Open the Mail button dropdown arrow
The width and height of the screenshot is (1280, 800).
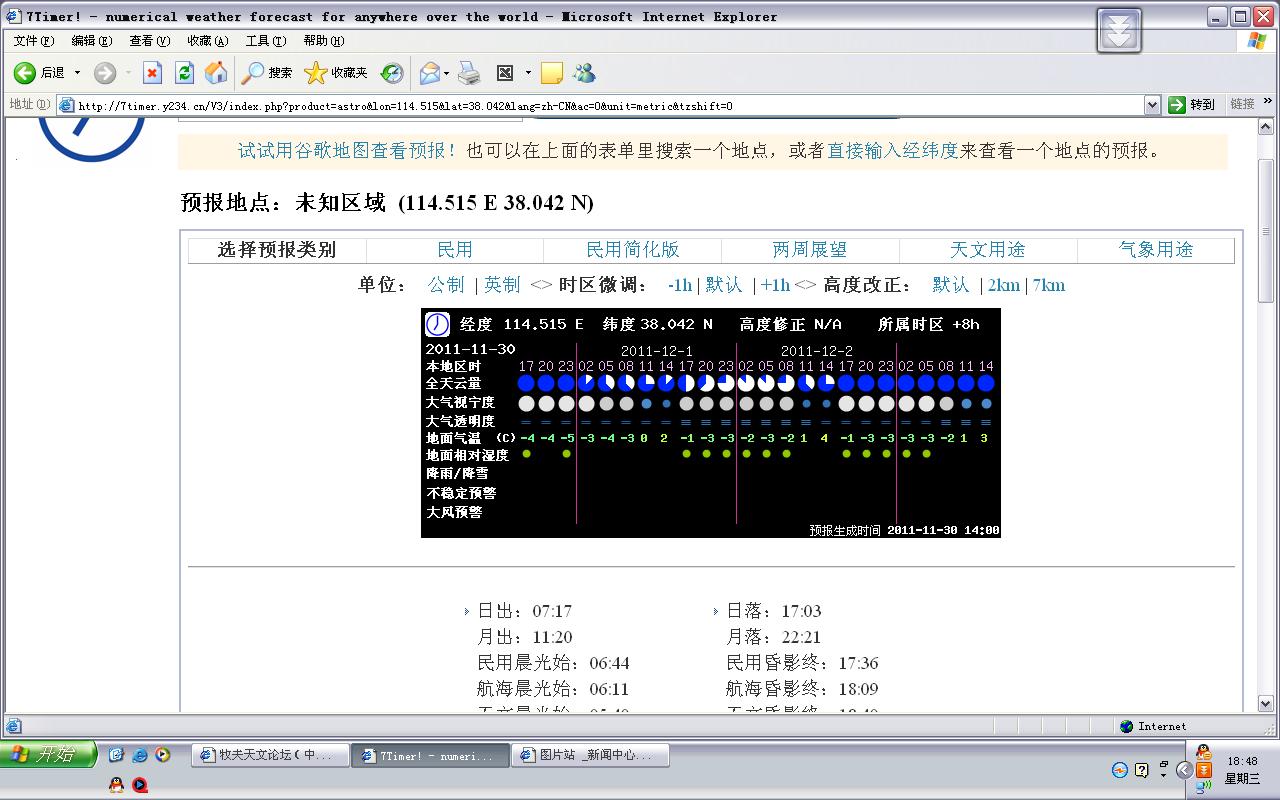coord(446,73)
